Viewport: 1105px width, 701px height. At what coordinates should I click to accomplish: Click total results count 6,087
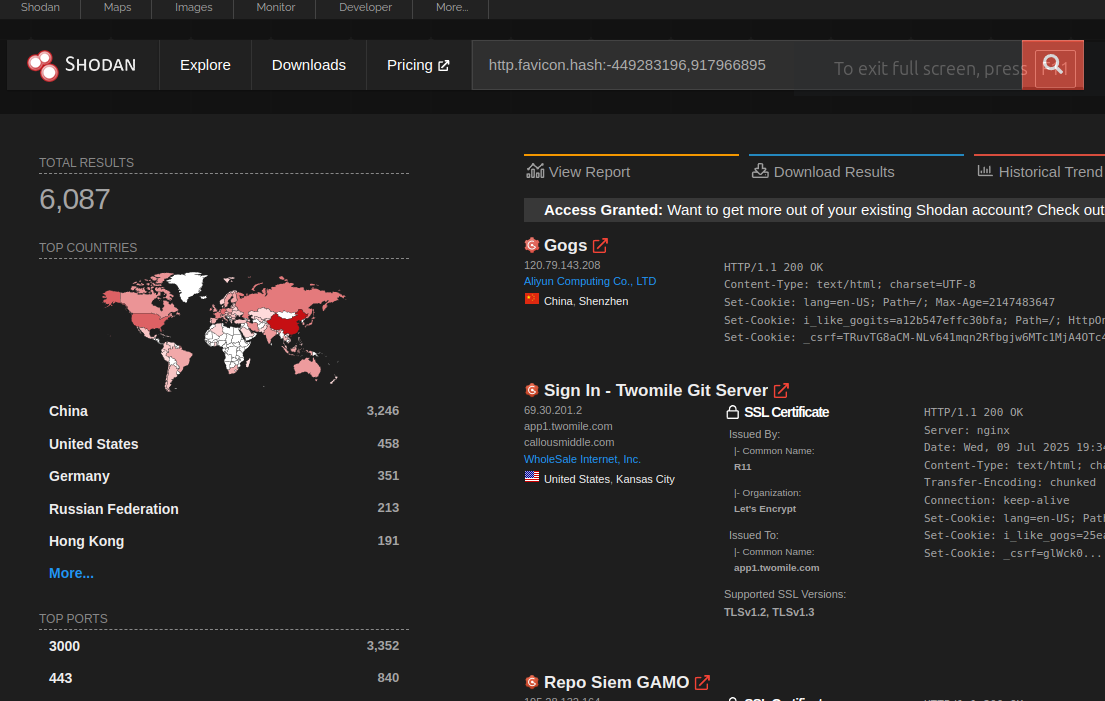pyautogui.click(x=75, y=199)
